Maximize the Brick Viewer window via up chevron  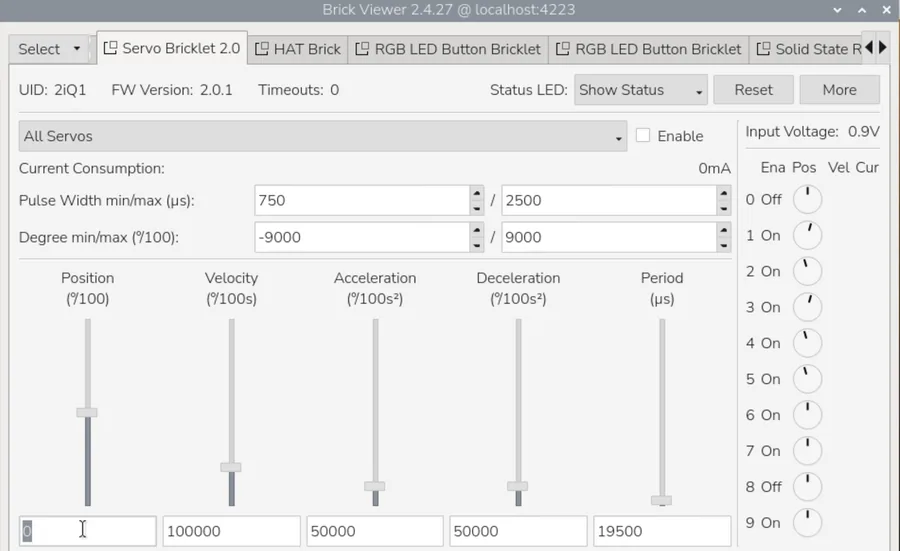pyautogui.click(x=862, y=10)
